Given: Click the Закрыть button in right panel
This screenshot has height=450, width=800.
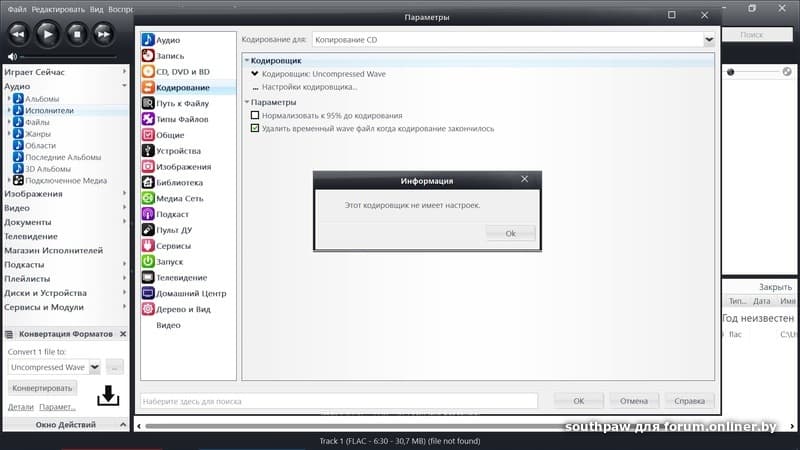Looking at the screenshot, I should point(775,287).
